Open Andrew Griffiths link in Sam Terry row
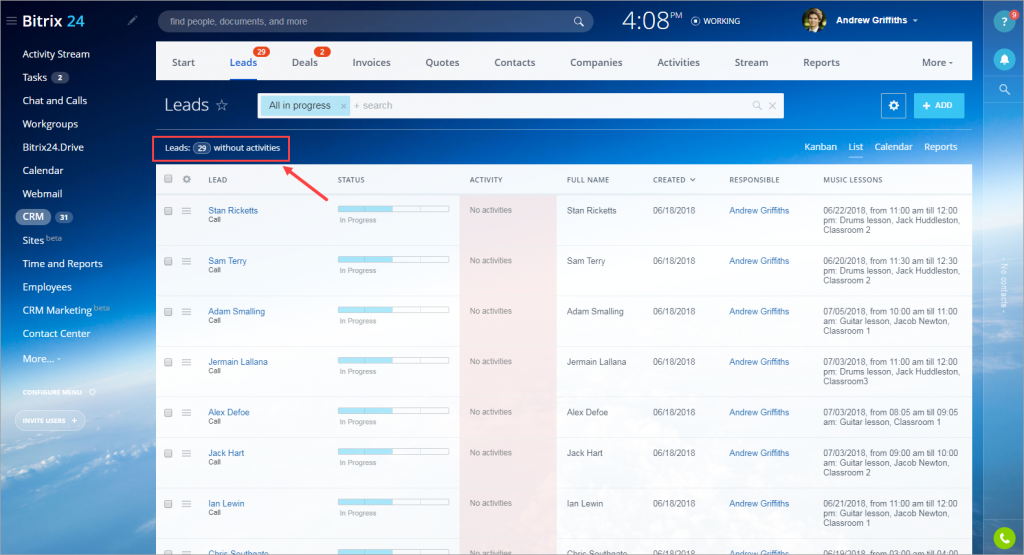1024x555 pixels. (759, 261)
